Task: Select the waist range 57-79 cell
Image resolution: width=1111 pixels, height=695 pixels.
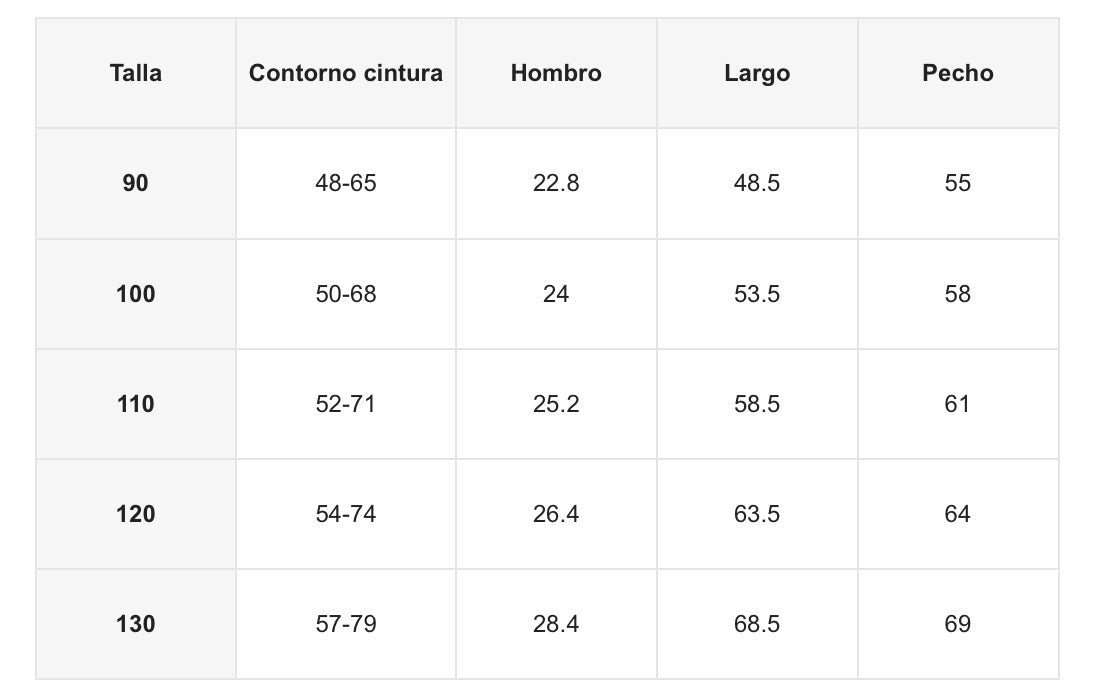Action: [x=346, y=624]
